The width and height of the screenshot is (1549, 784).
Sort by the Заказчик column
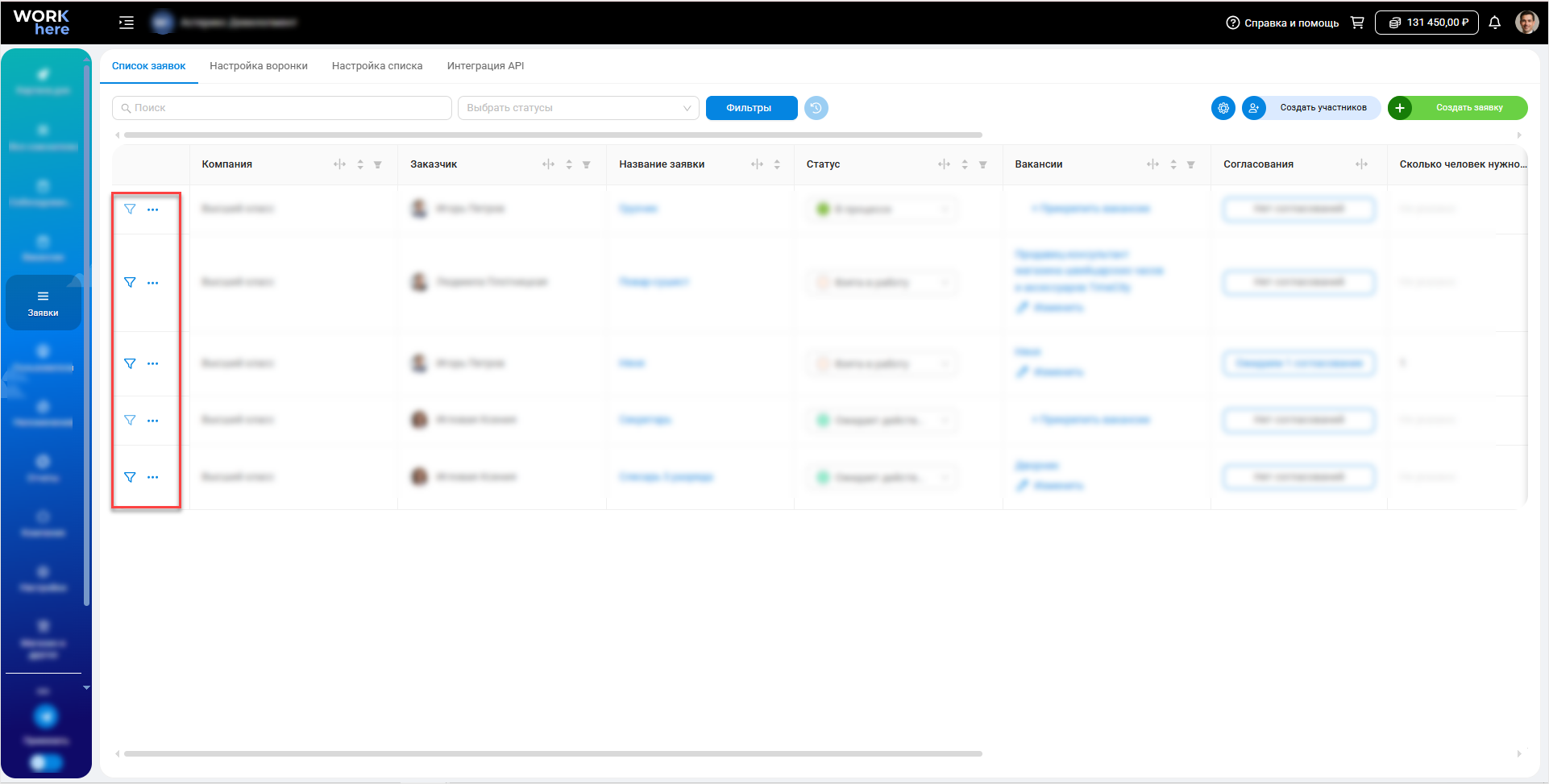point(569,164)
